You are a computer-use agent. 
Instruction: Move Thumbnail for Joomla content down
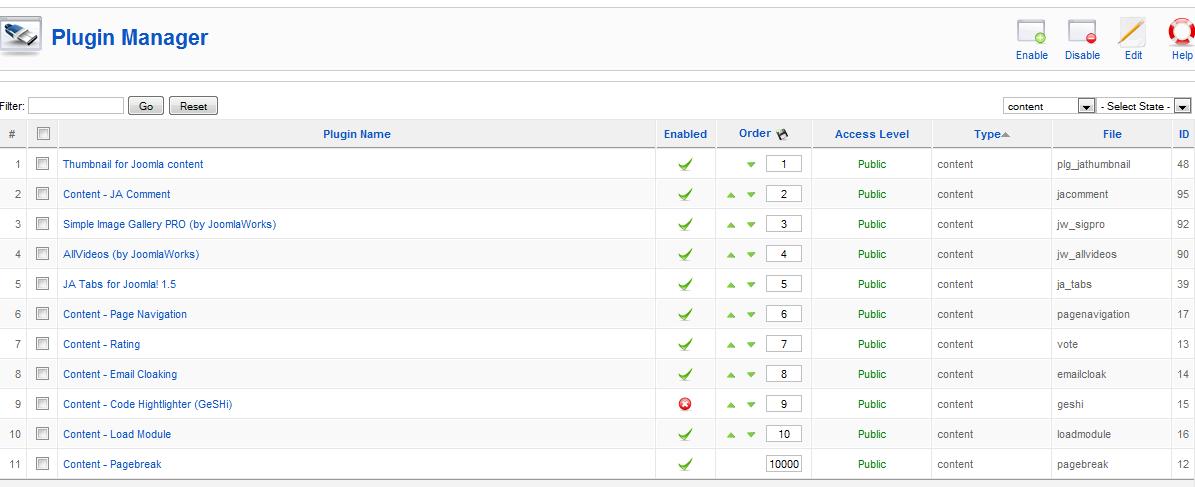(x=751, y=164)
